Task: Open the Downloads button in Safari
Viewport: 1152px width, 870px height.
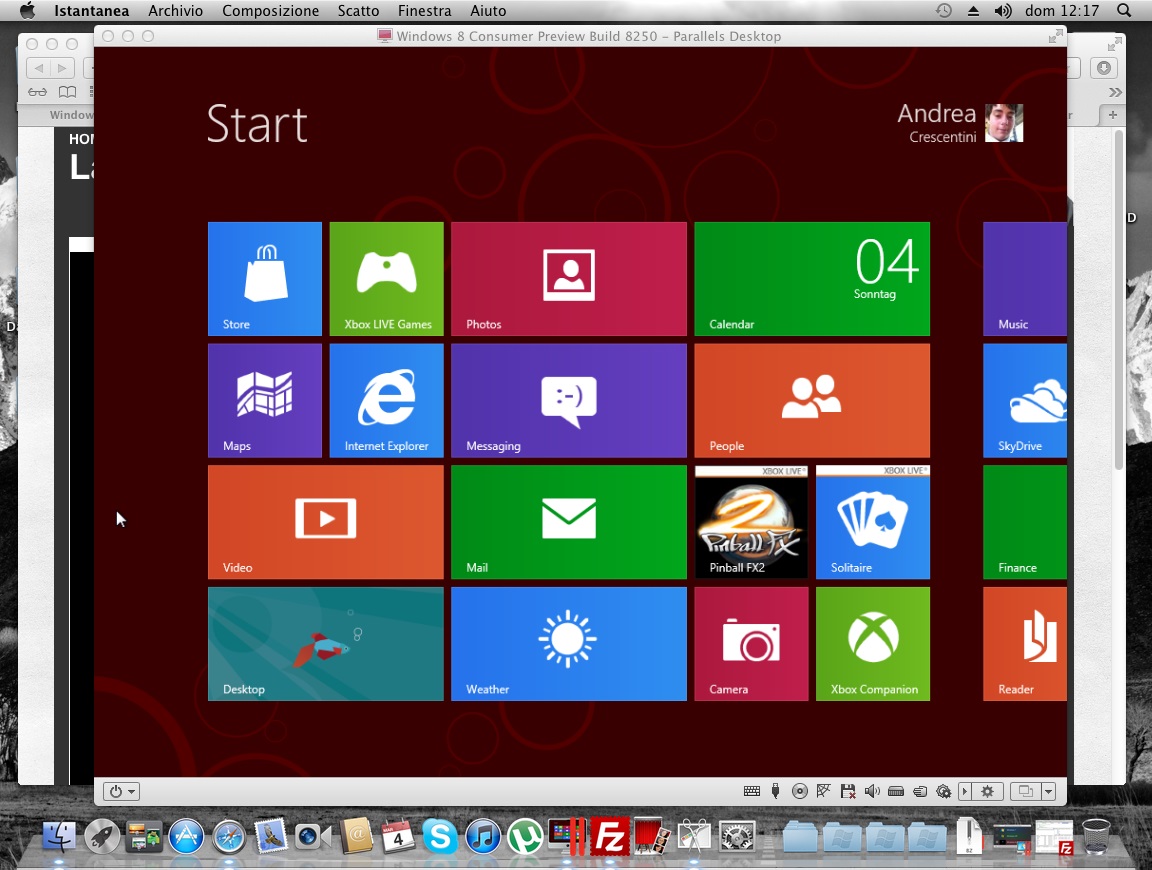Action: (1104, 68)
